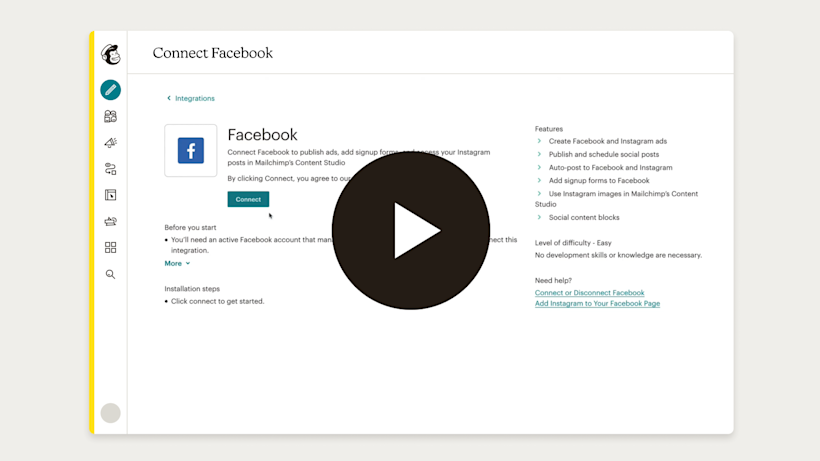Image resolution: width=820 pixels, height=461 pixels.
Task: Expand 'Publish and schedule social posts' chevron
Action: click(x=540, y=154)
